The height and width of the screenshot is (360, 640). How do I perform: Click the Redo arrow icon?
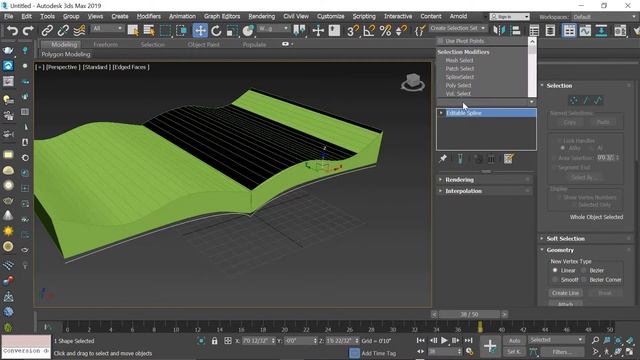(x=28, y=31)
